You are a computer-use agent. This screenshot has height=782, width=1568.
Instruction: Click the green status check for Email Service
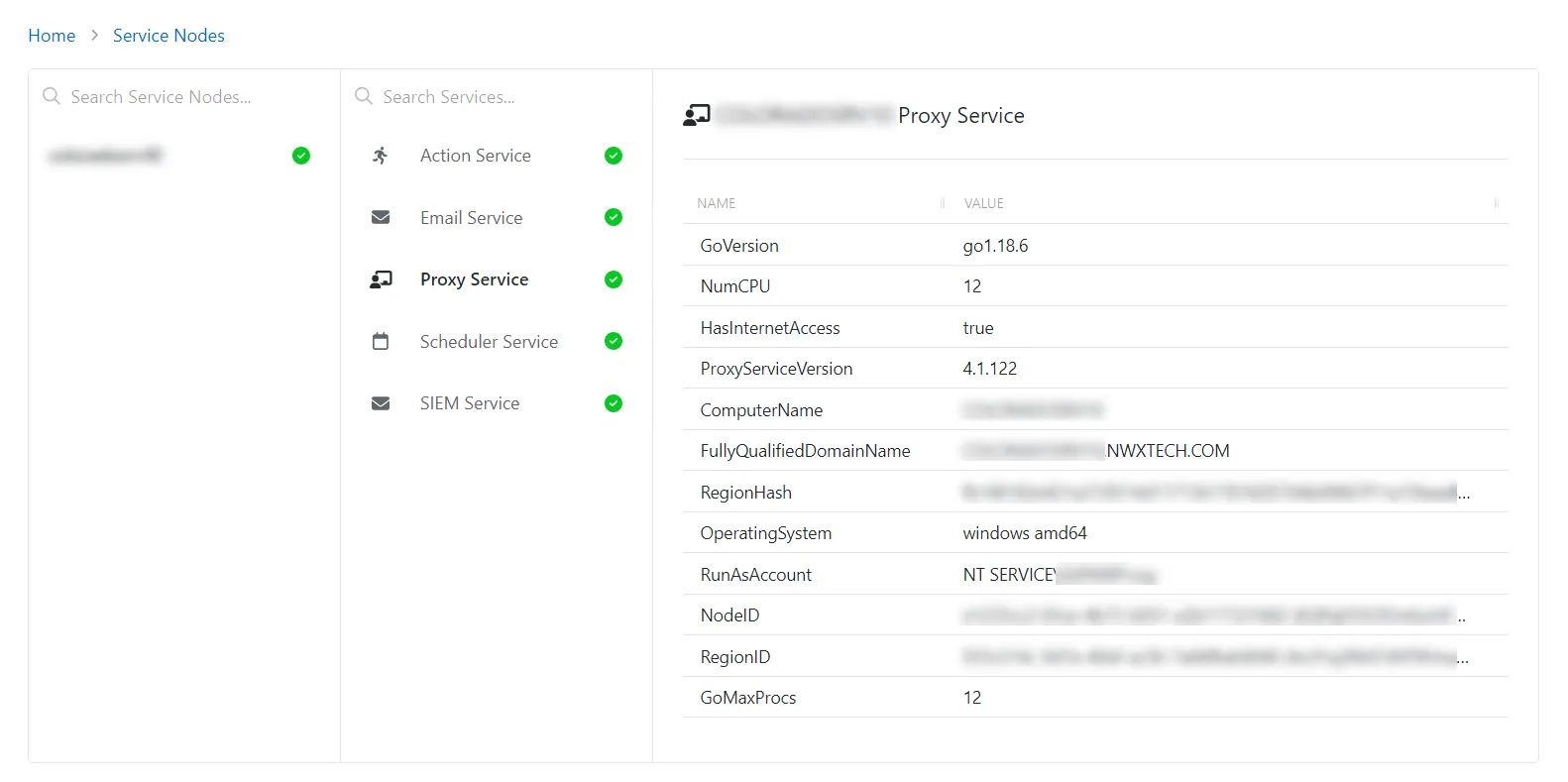coord(614,217)
